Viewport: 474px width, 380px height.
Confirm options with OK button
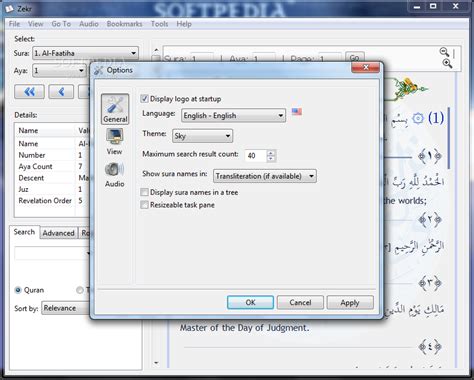(x=250, y=302)
